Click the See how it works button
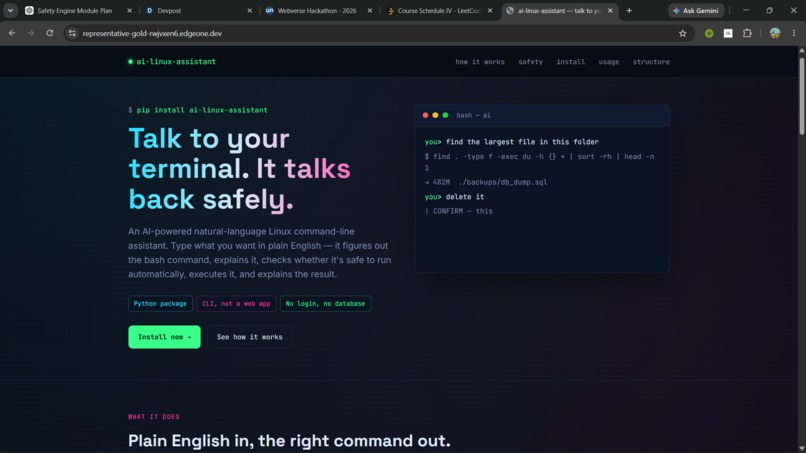The height and width of the screenshot is (453, 806). pos(249,337)
